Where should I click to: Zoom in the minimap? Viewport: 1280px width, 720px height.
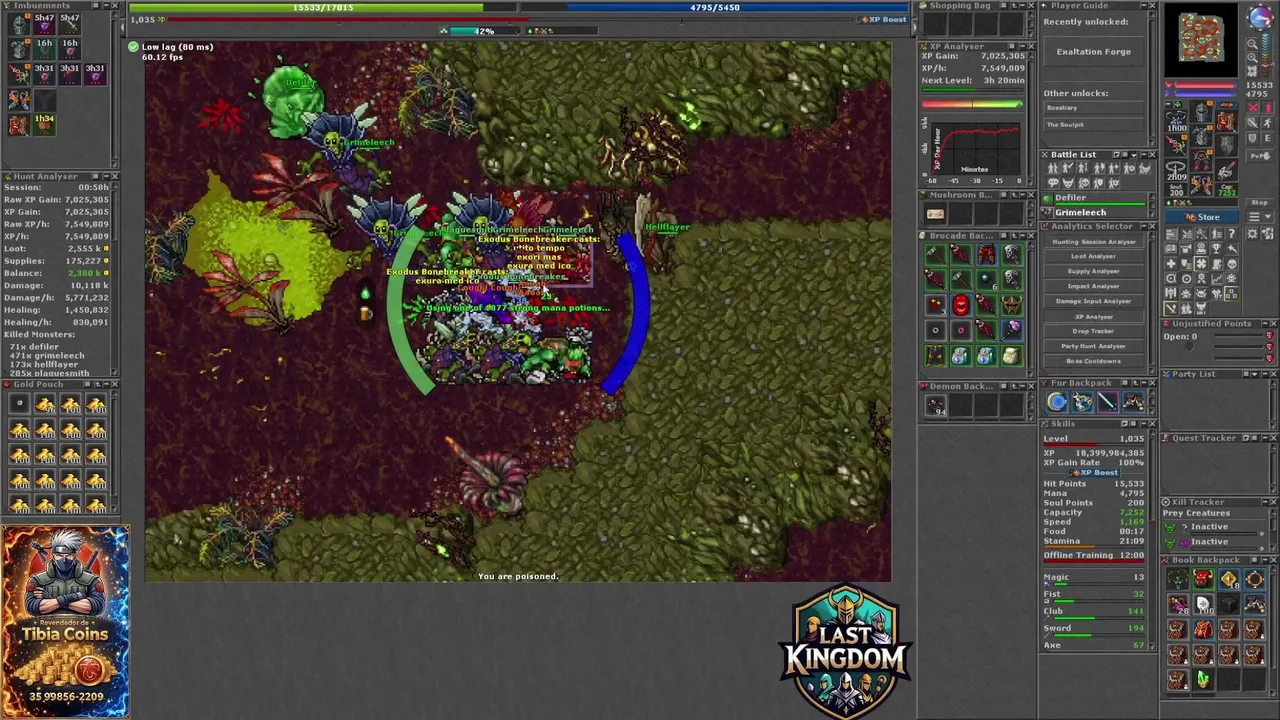pos(1252,58)
